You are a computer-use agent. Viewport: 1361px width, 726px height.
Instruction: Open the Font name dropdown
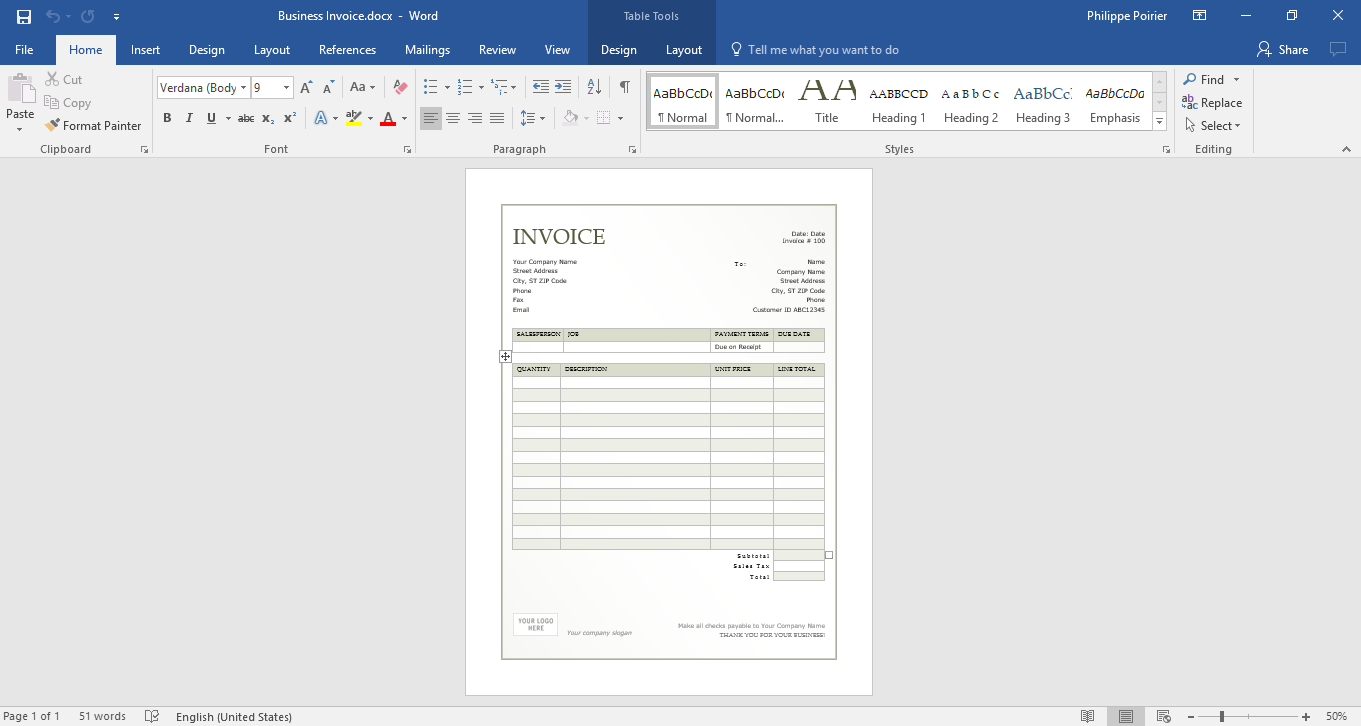[x=244, y=87]
